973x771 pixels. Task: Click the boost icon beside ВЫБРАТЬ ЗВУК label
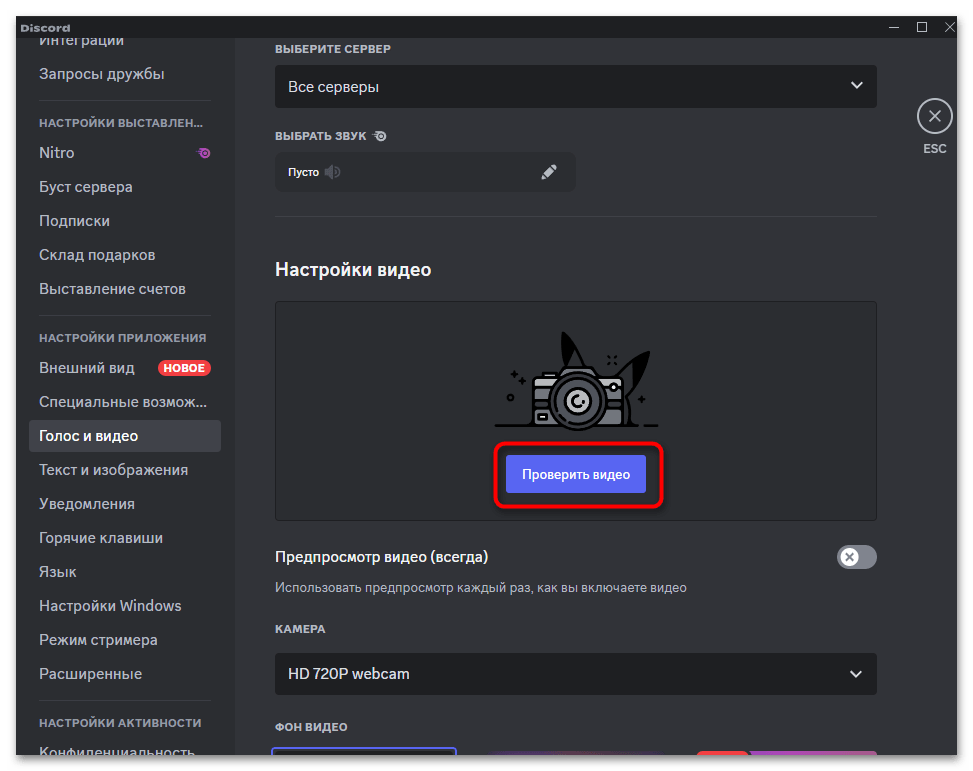pyautogui.click(x=379, y=135)
